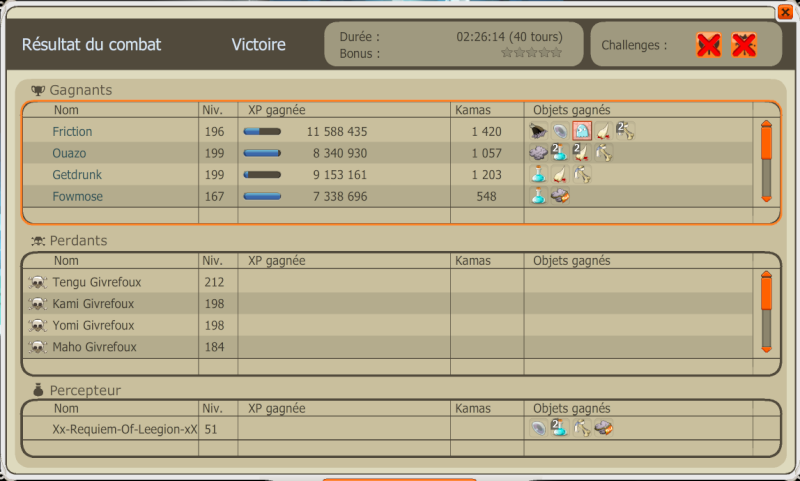View the second failed challenge icon
Screen dimensions: 800x481
[x=744, y=45]
